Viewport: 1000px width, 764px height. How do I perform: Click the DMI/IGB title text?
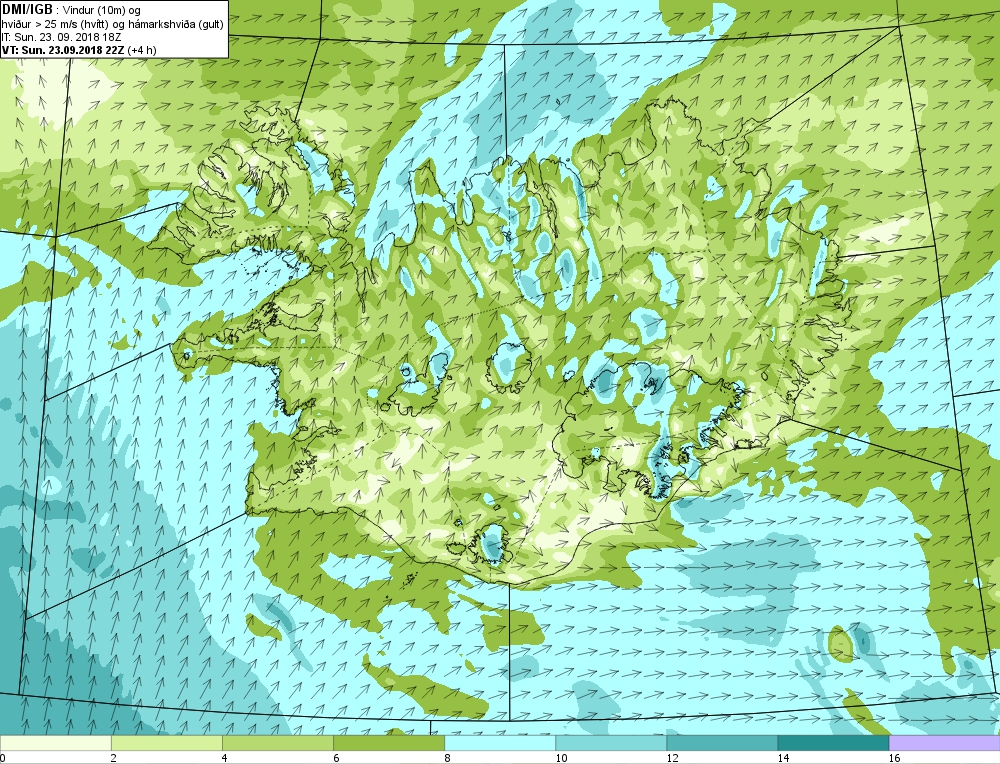27,10
